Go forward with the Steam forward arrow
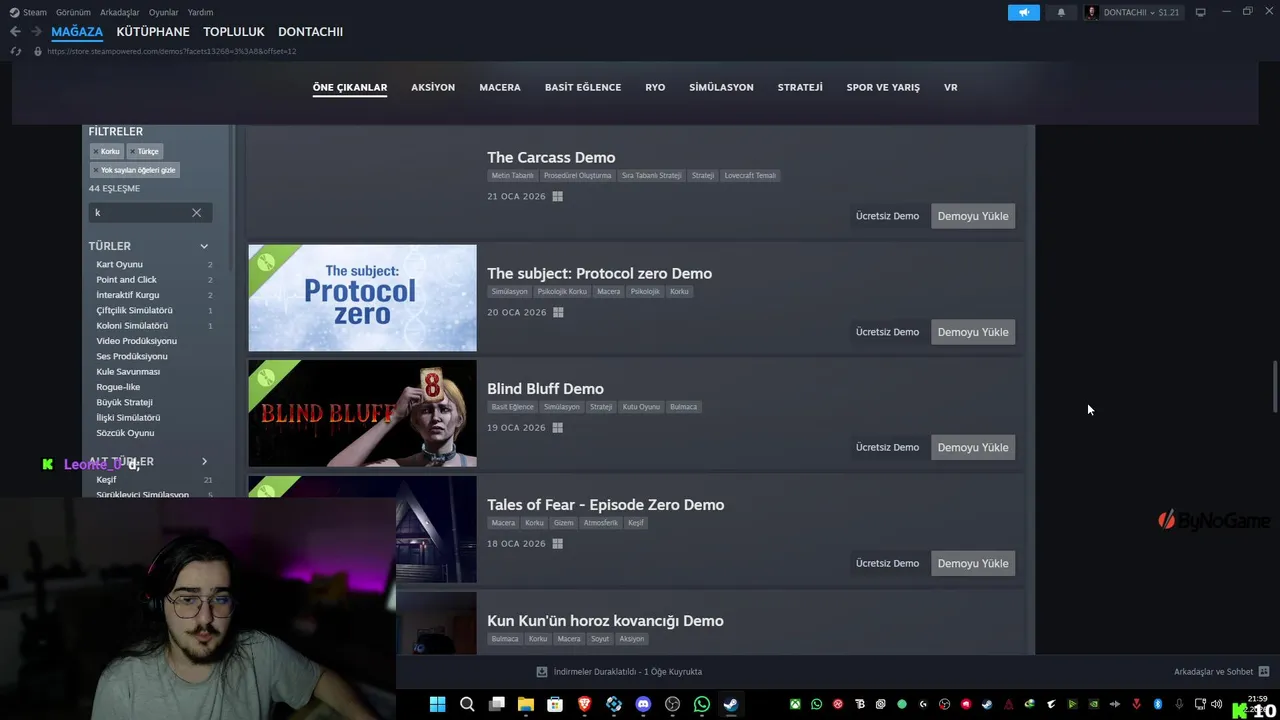 click(x=36, y=32)
